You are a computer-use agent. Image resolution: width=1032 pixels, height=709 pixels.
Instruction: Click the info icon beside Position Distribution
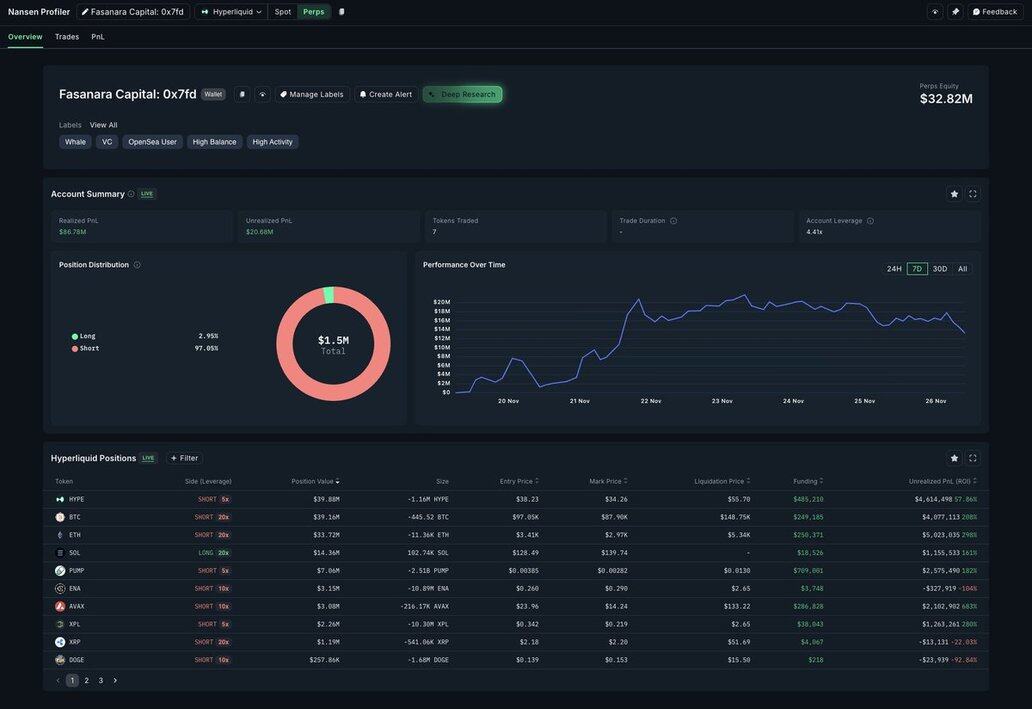(x=137, y=265)
